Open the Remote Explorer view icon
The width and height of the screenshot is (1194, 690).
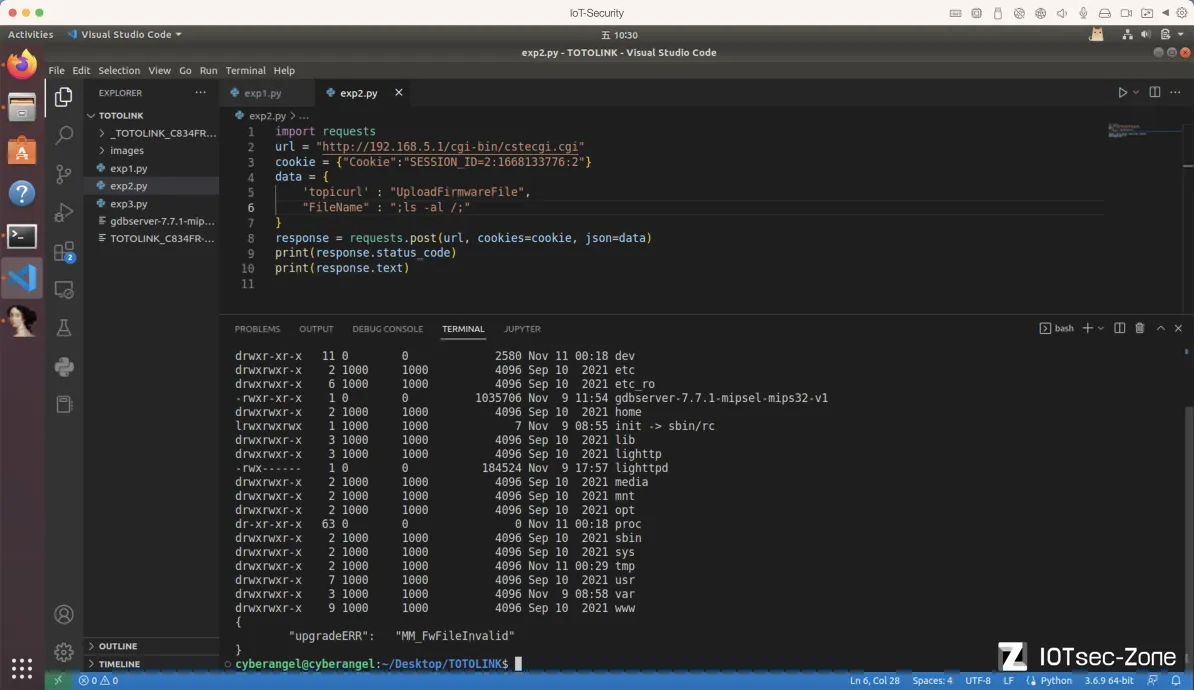tap(64, 290)
